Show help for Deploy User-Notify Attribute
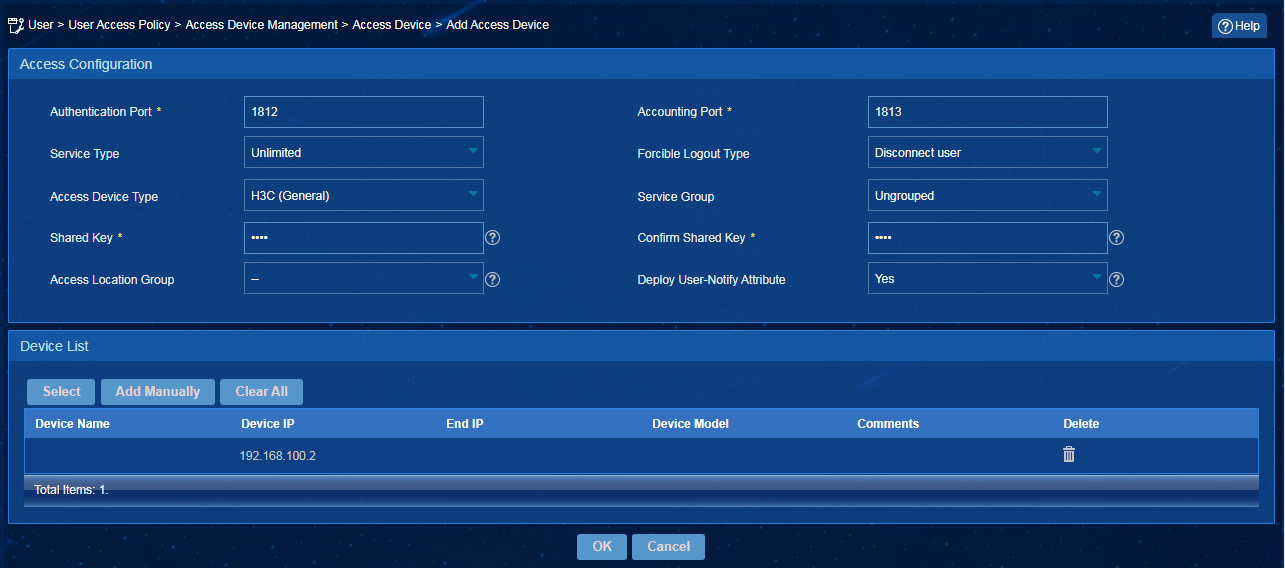1285x568 pixels. (1117, 280)
